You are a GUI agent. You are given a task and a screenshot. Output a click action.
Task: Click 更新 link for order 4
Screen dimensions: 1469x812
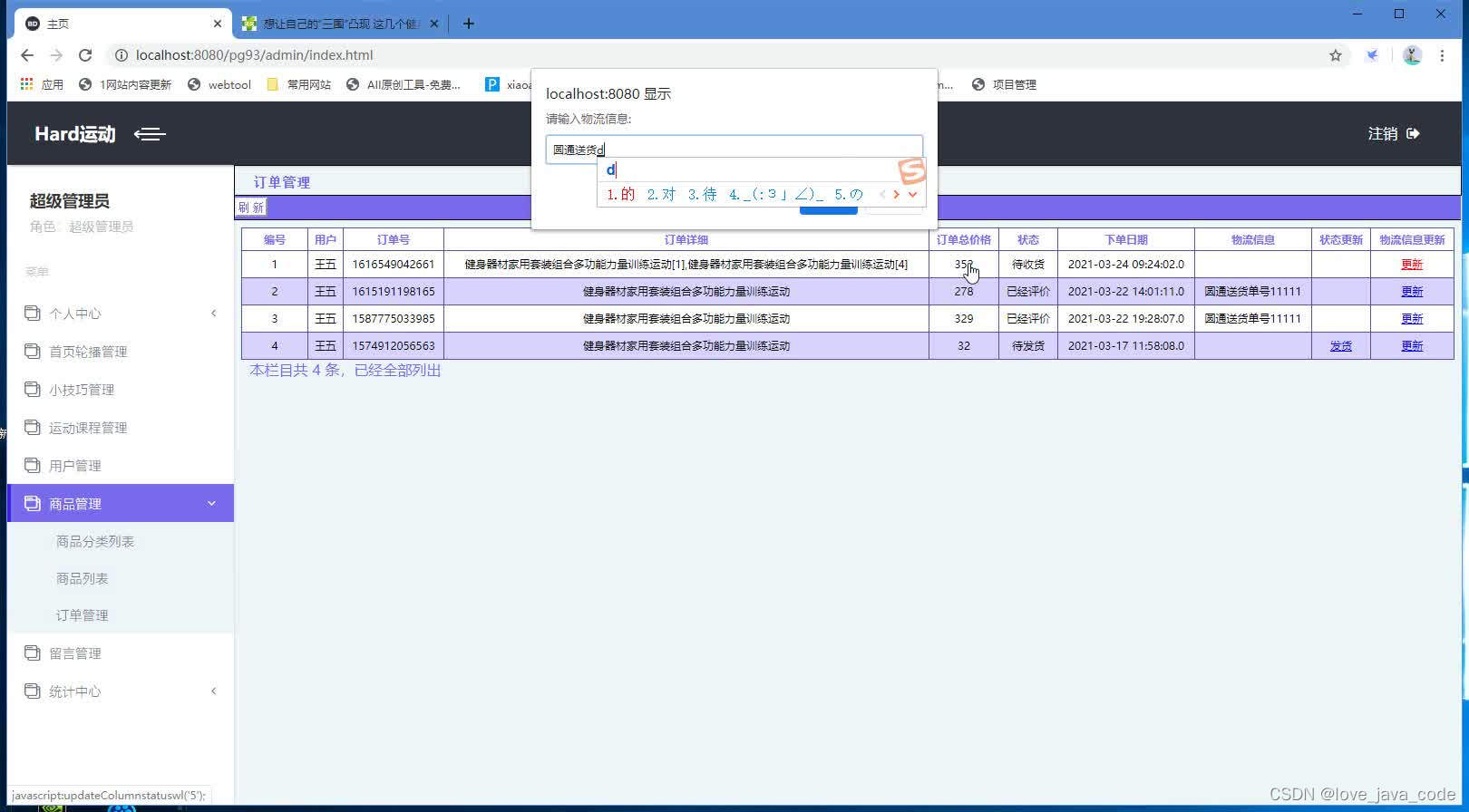point(1412,346)
